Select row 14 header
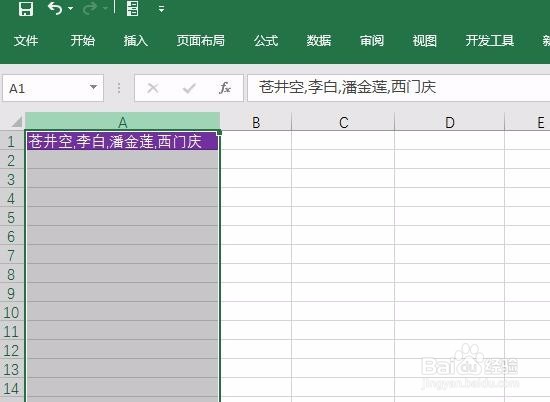 pos(11,388)
